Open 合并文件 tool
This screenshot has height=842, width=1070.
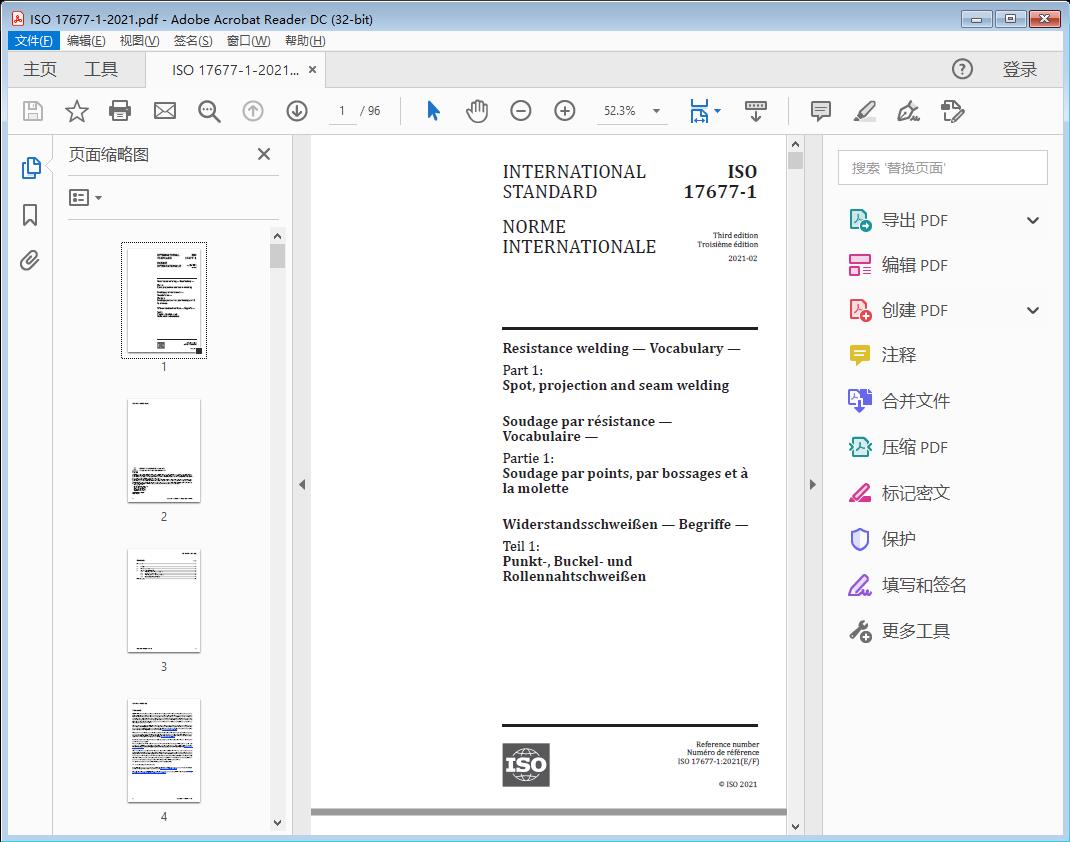(x=915, y=401)
